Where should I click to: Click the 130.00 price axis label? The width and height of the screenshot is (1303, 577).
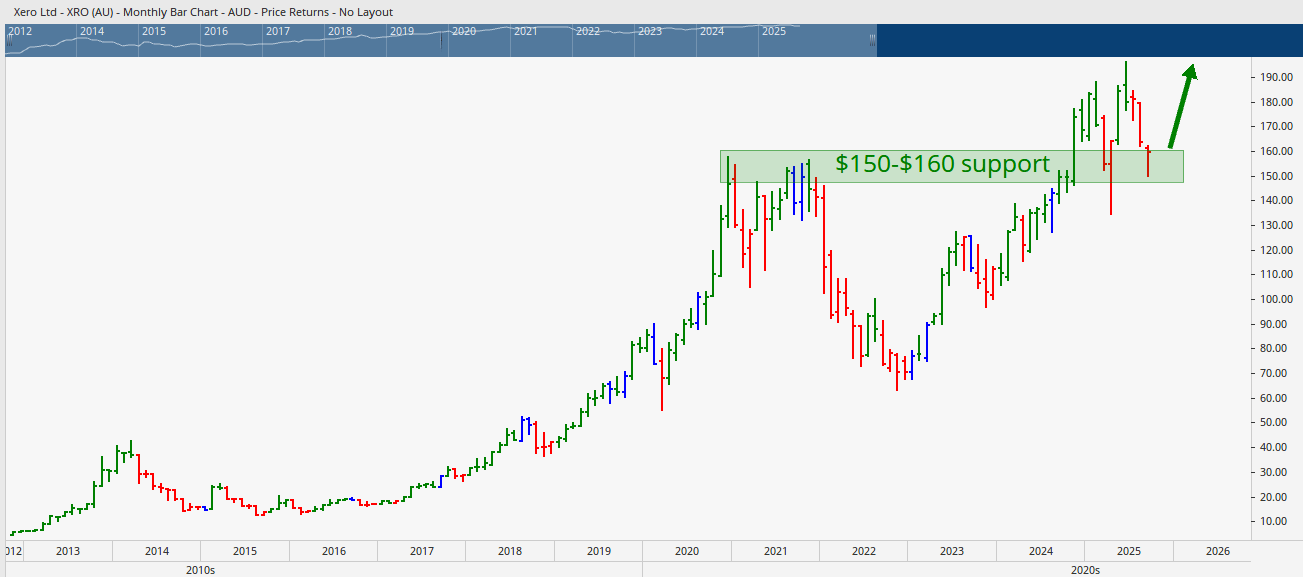click(1276, 225)
